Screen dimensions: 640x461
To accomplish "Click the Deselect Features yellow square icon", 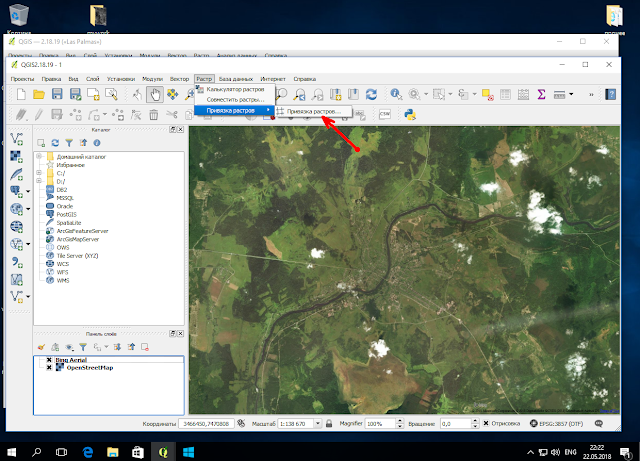I will pos(487,94).
